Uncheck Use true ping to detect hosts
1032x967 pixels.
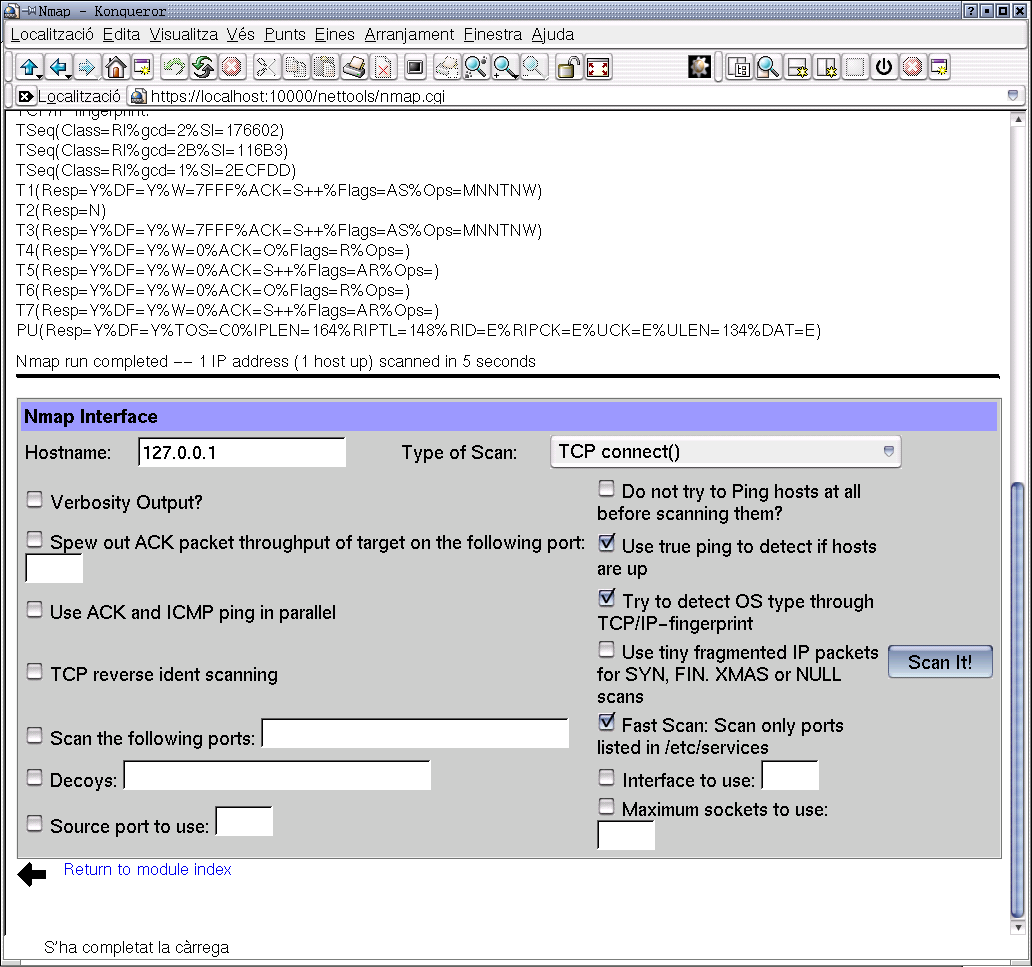pos(606,543)
